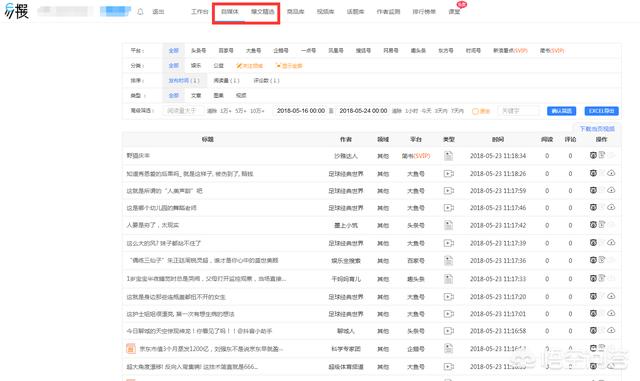This screenshot has height=381, width=640.
Task: Select 全部 in the platform filter row
Action: 174,51
